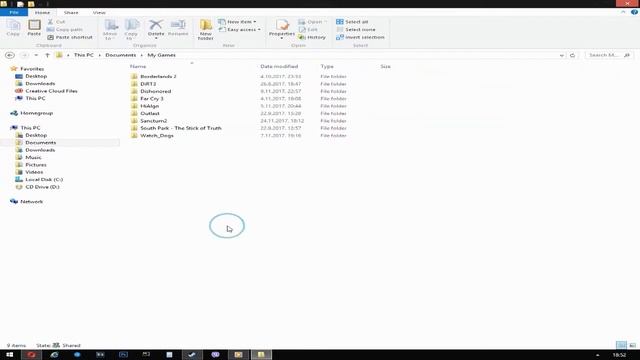Screen dimensions: 640x360
Task: Click the Properties icon
Action: 282,29
